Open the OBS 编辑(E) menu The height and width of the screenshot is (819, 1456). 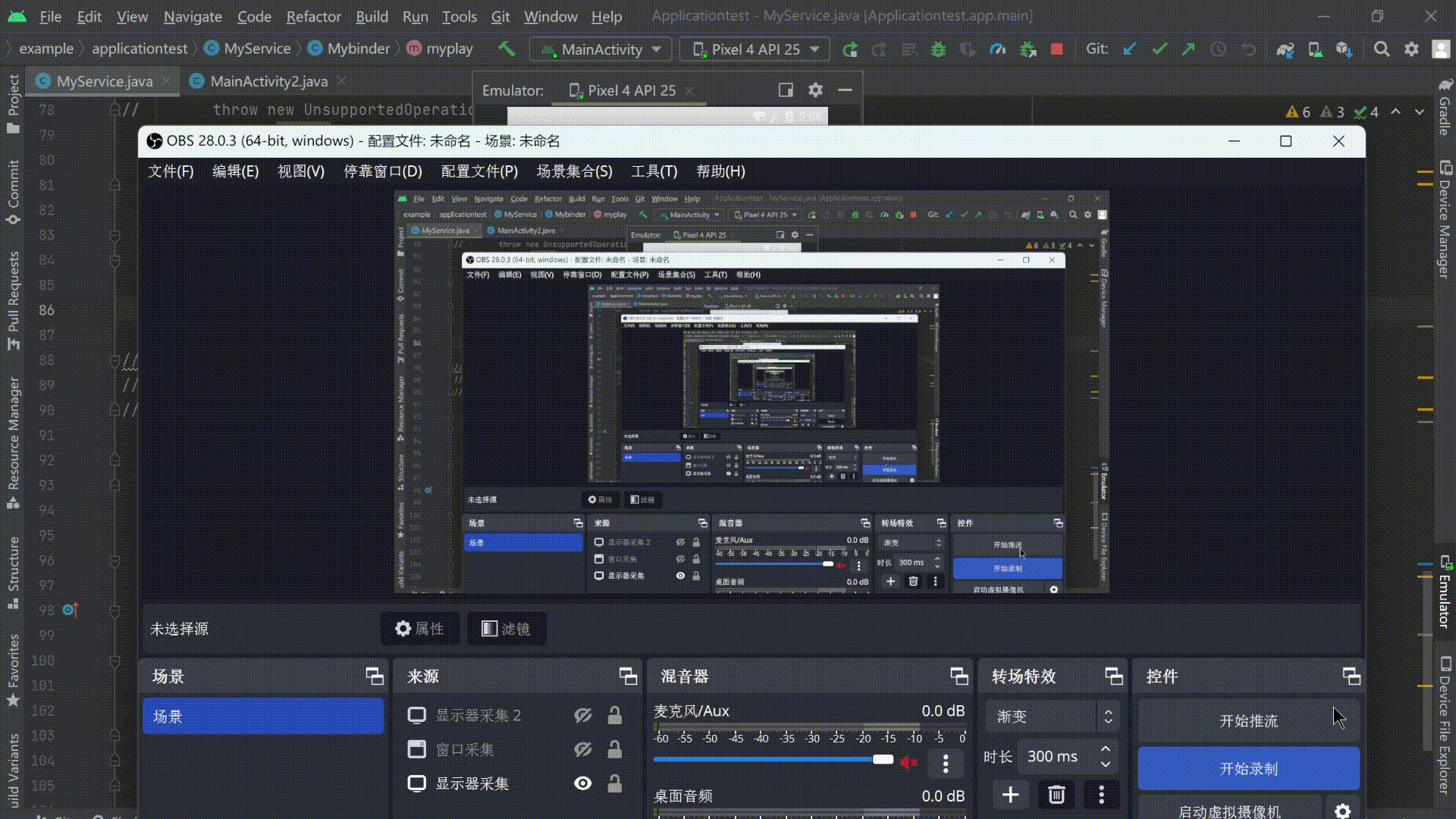pos(235,171)
